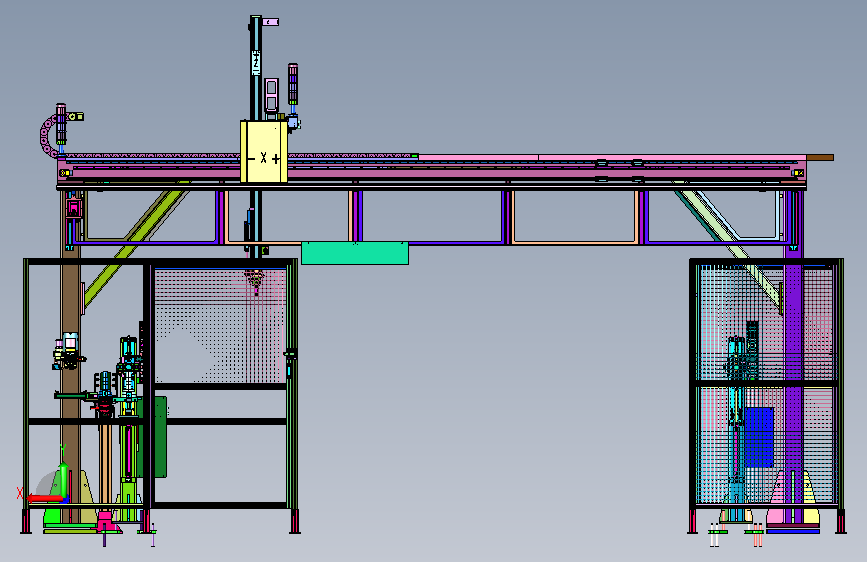
Task: Select the signal tower light beside the carriage
Action: pos(293,84)
